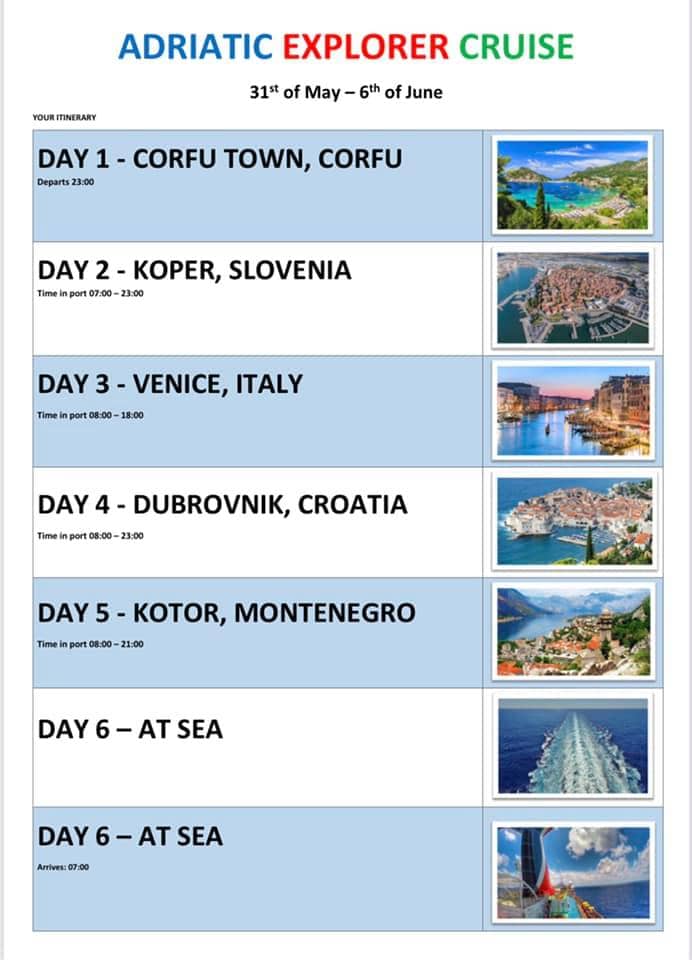Select the Day 1 Corfu Town heading

coord(220,159)
